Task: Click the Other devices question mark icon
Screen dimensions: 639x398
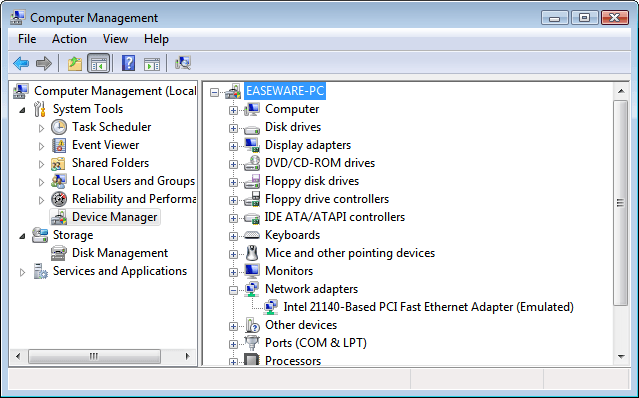Action: (253, 325)
